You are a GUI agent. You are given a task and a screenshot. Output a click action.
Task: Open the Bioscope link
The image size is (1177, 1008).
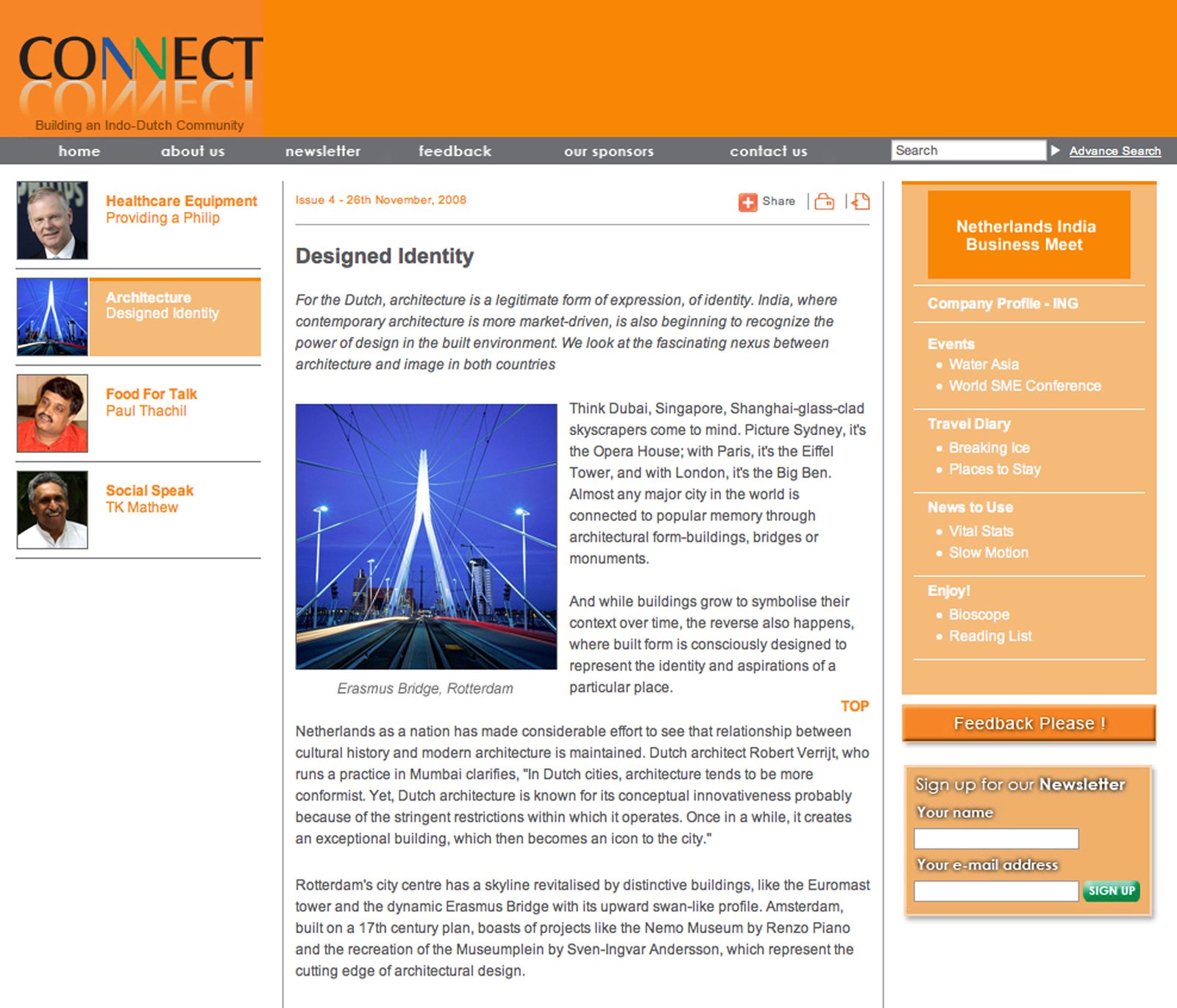point(978,614)
